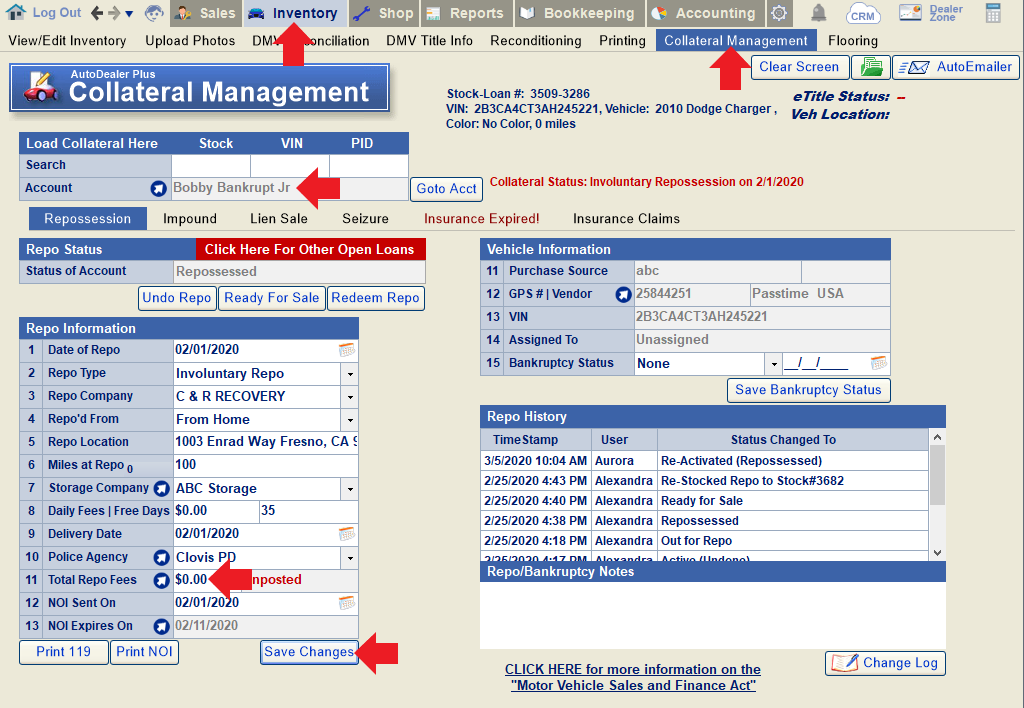Expand the Storage Company dropdown
Image resolution: width=1024 pixels, height=708 pixels.
point(350,489)
